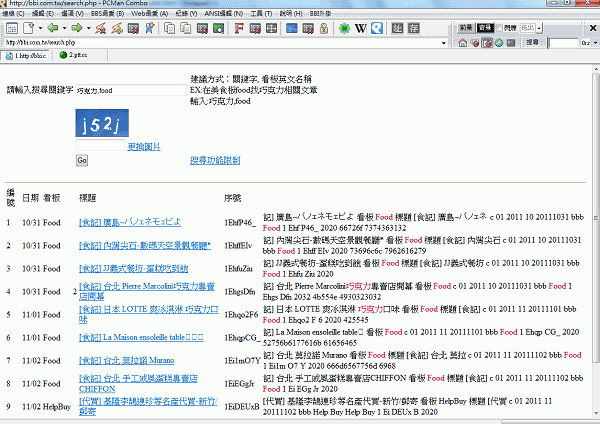Open the ANSI編輯(N) menu

[223, 14]
